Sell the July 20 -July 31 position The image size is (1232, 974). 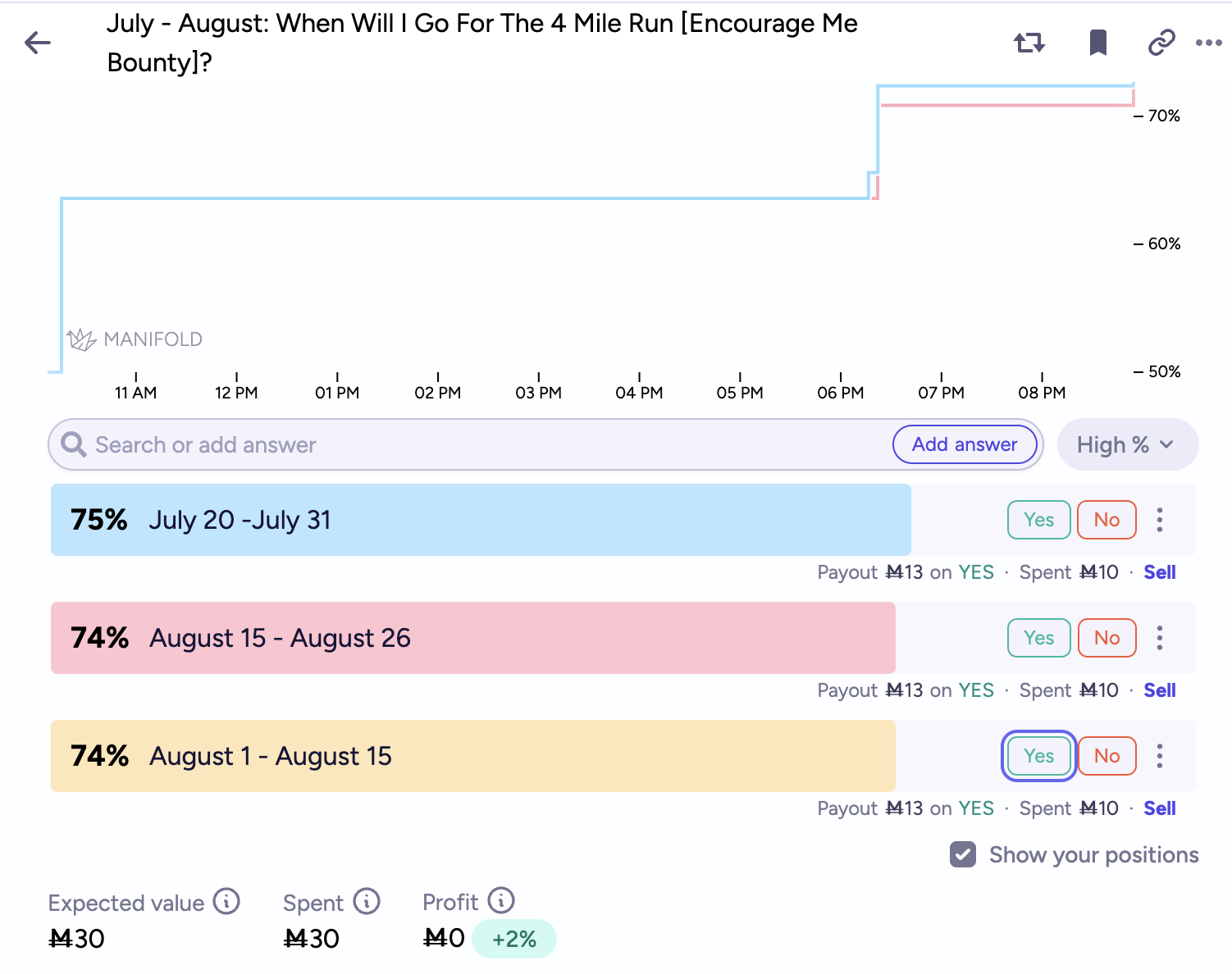point(1160,572)
